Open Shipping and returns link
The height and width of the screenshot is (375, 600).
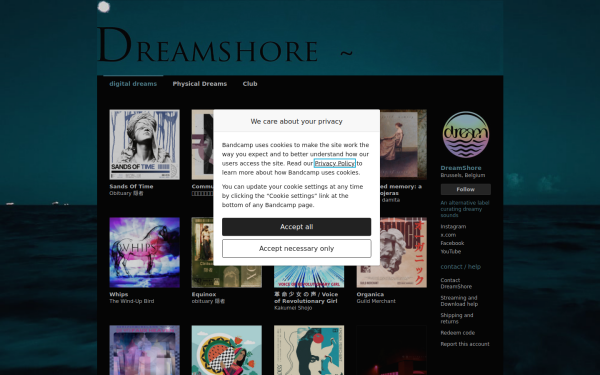click(457, 319)
